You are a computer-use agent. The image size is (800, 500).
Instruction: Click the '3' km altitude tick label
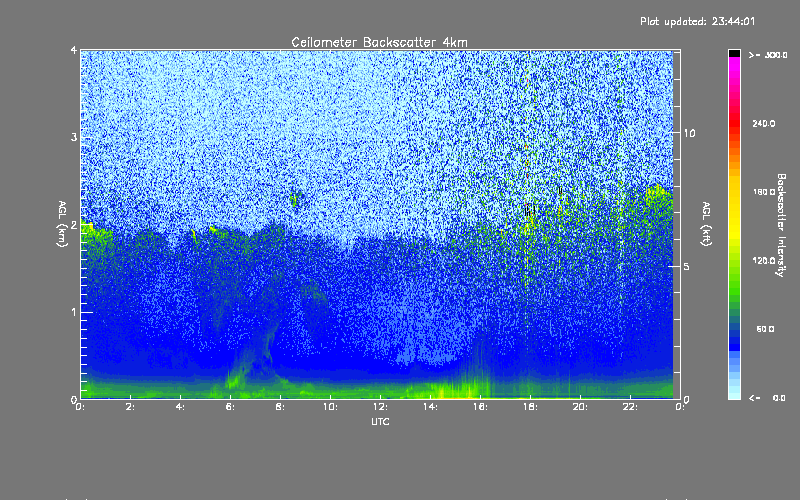(74, 137)
